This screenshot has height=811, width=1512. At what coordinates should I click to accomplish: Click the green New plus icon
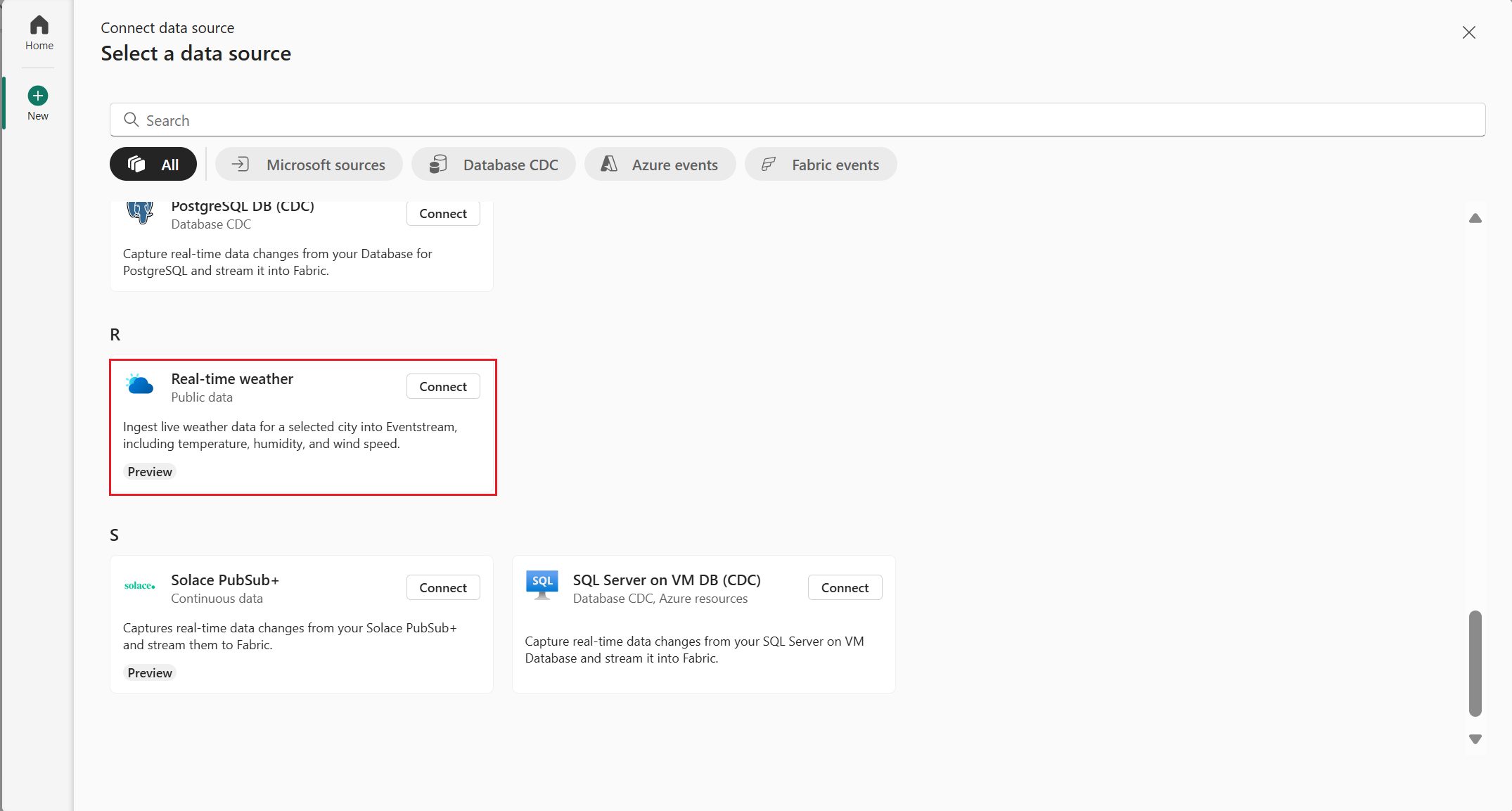38,96
